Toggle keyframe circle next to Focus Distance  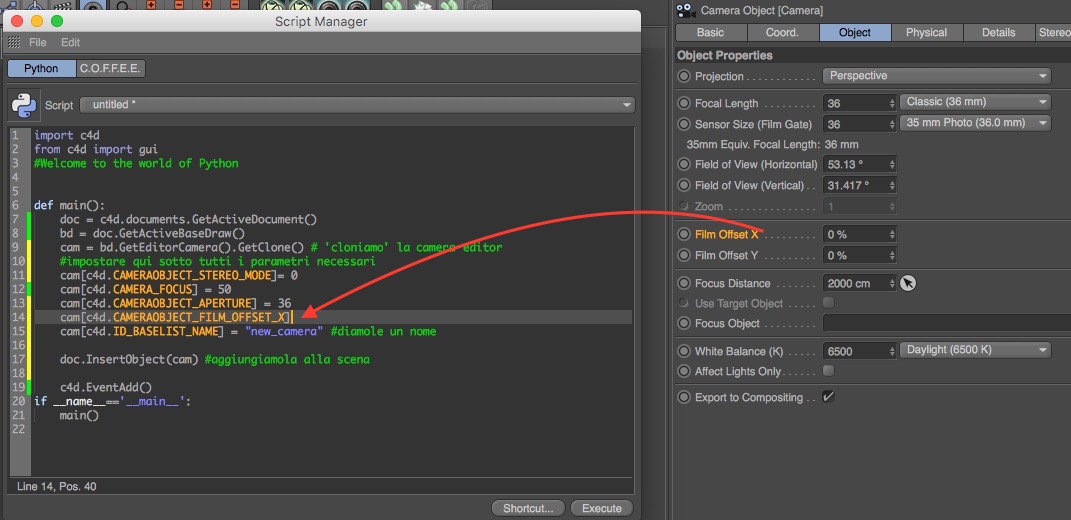[x=684, y=283]
